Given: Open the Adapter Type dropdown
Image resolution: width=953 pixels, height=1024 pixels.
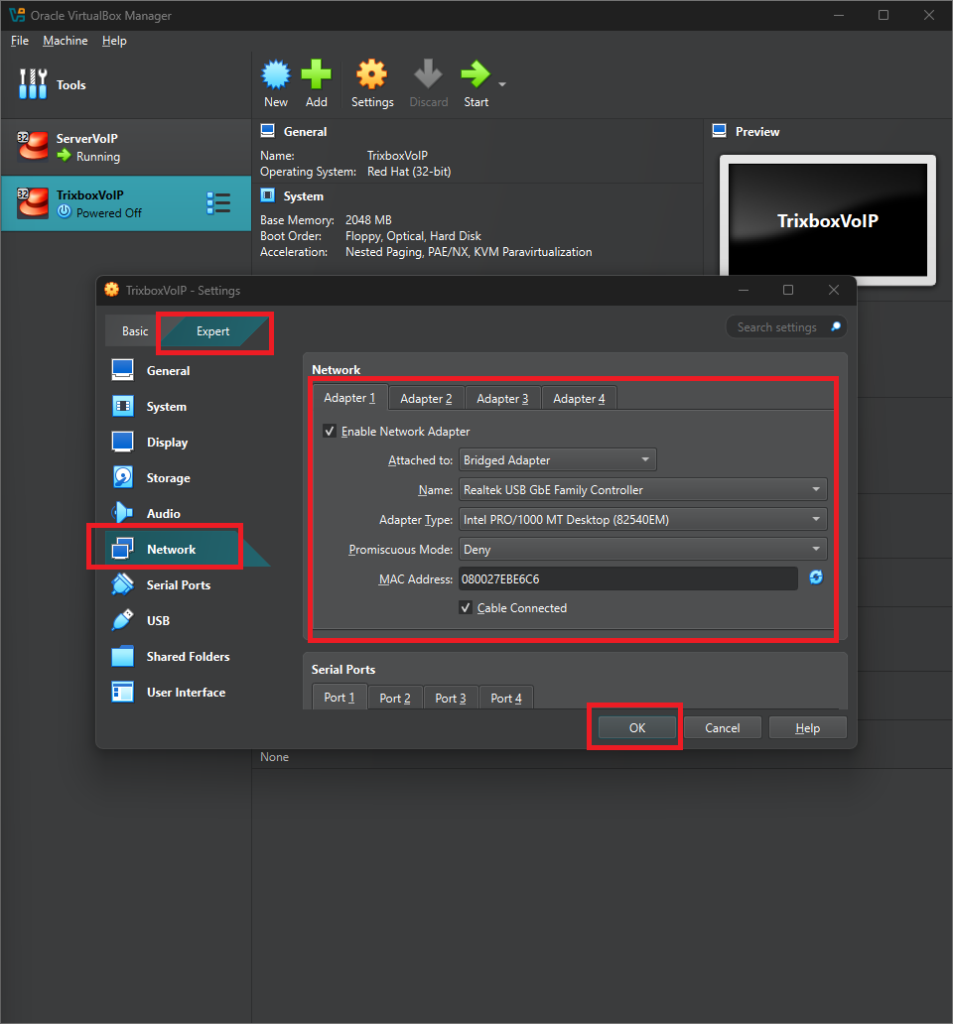Looking at the screenshot, I should [643, 519].
